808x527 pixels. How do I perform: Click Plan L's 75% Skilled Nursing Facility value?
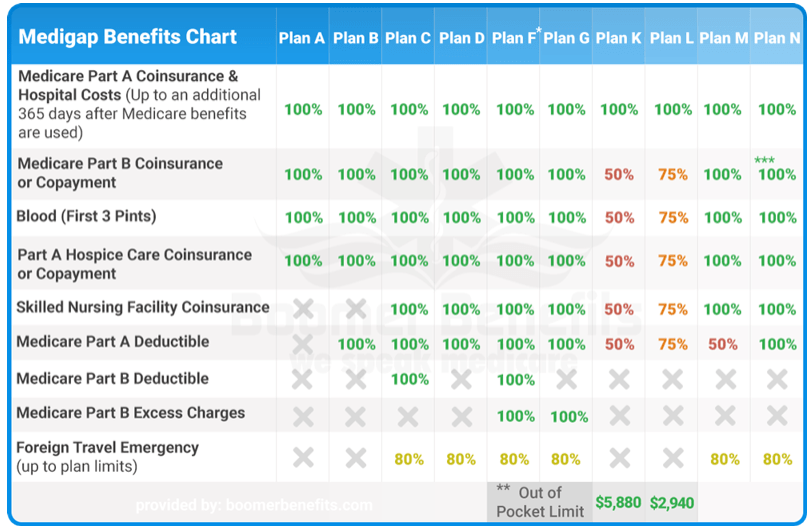click(673, 309)
